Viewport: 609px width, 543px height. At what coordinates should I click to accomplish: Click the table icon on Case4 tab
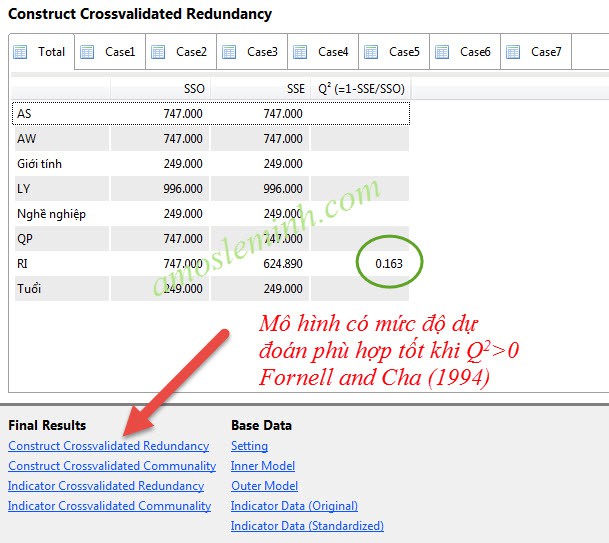(301, 52)
